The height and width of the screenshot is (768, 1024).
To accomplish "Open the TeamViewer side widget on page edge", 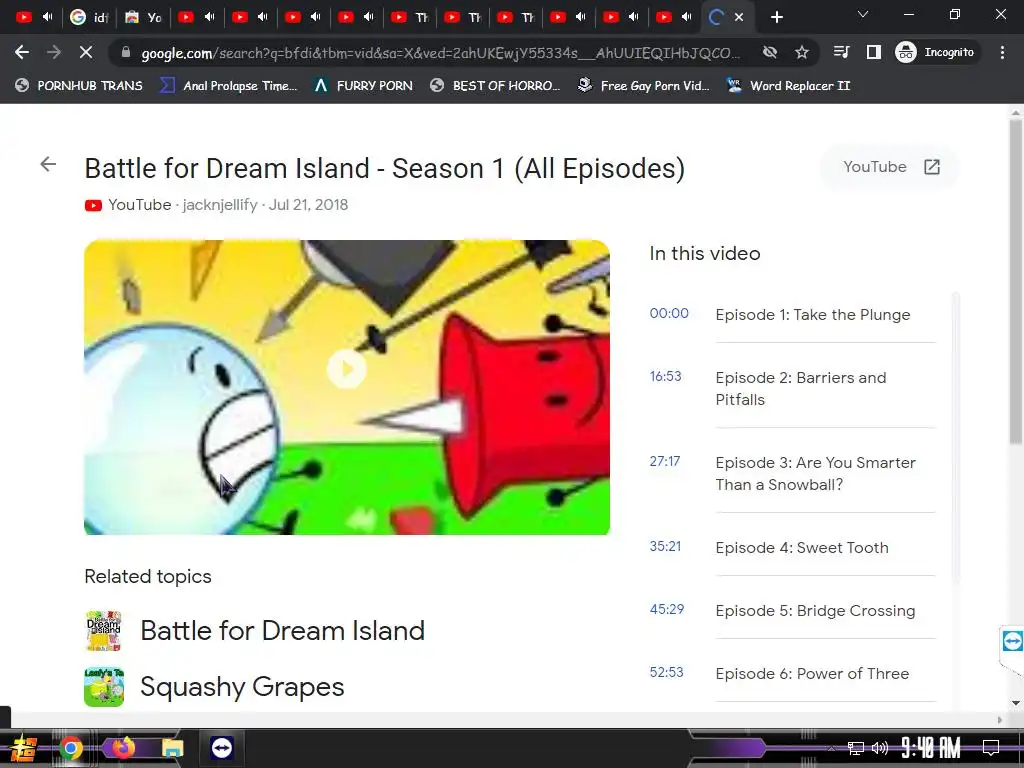I will [1012, 641].
